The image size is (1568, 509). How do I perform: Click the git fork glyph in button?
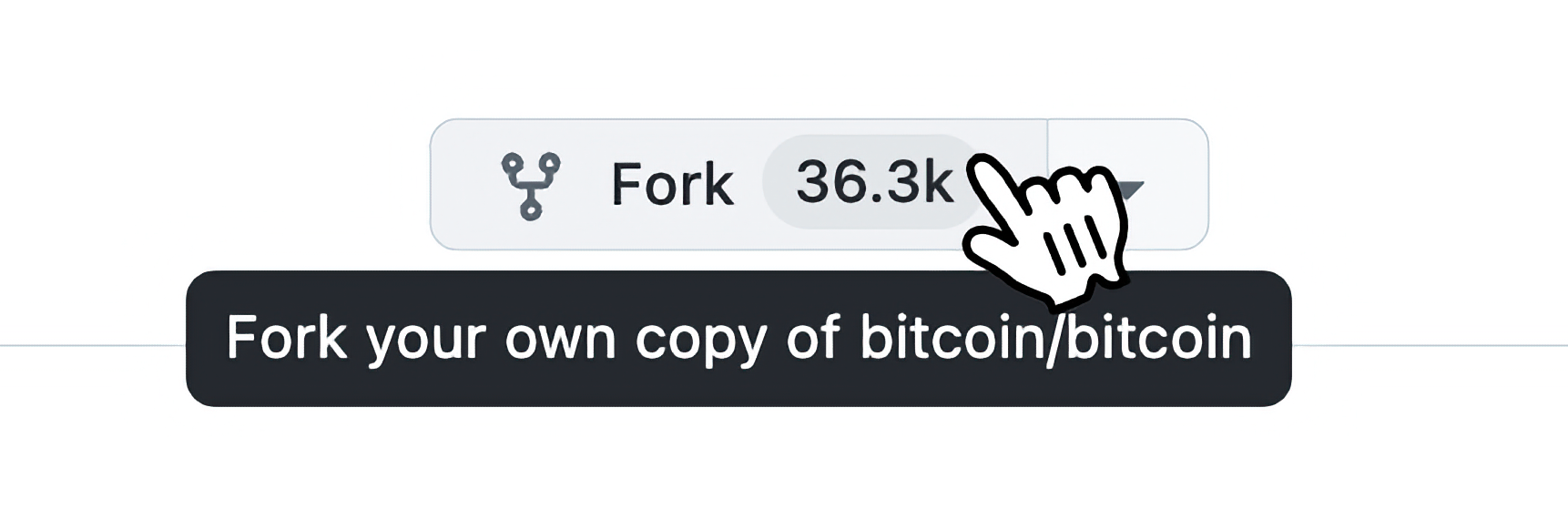(x=531, y=186)
